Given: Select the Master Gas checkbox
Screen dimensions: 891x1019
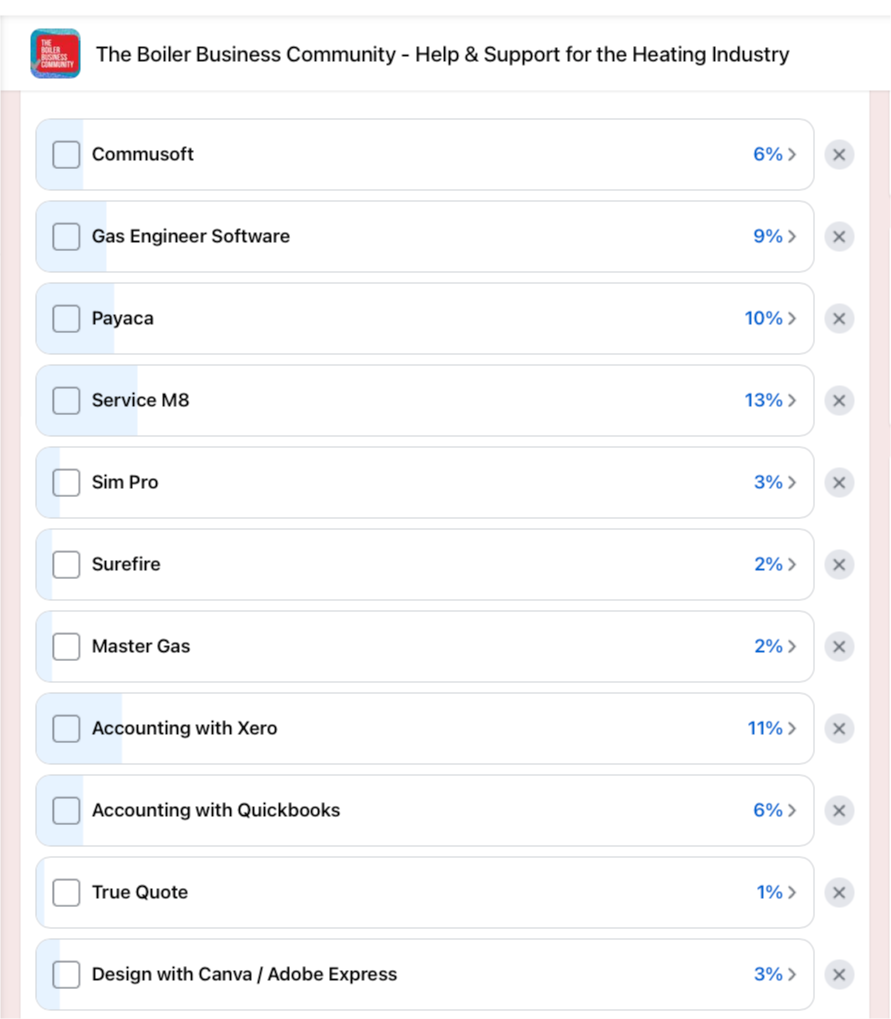Looking at the screenshot, I should point(66,647).
